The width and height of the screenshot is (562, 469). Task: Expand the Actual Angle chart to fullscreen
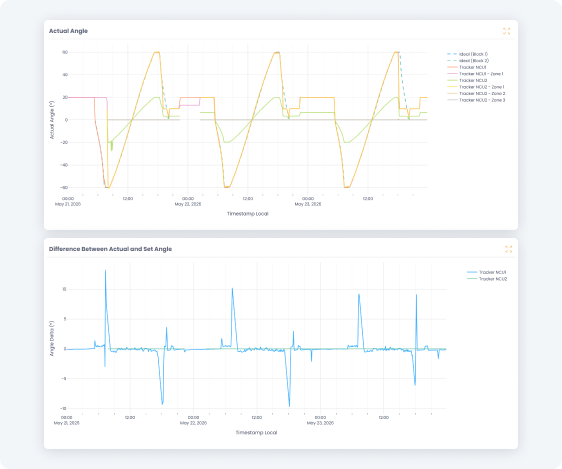506,31
